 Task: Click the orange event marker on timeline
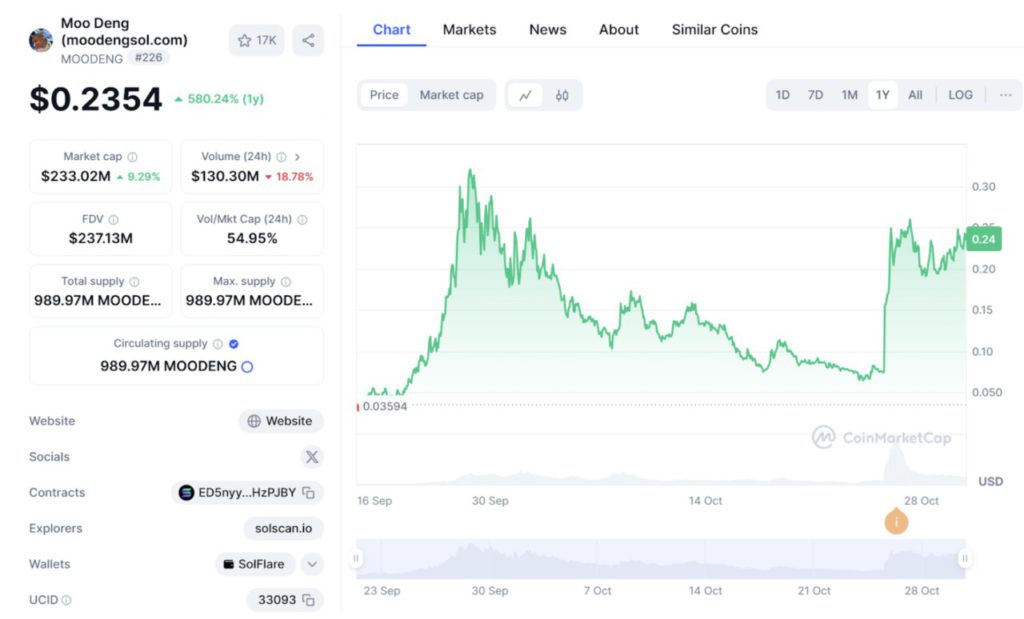896,521
